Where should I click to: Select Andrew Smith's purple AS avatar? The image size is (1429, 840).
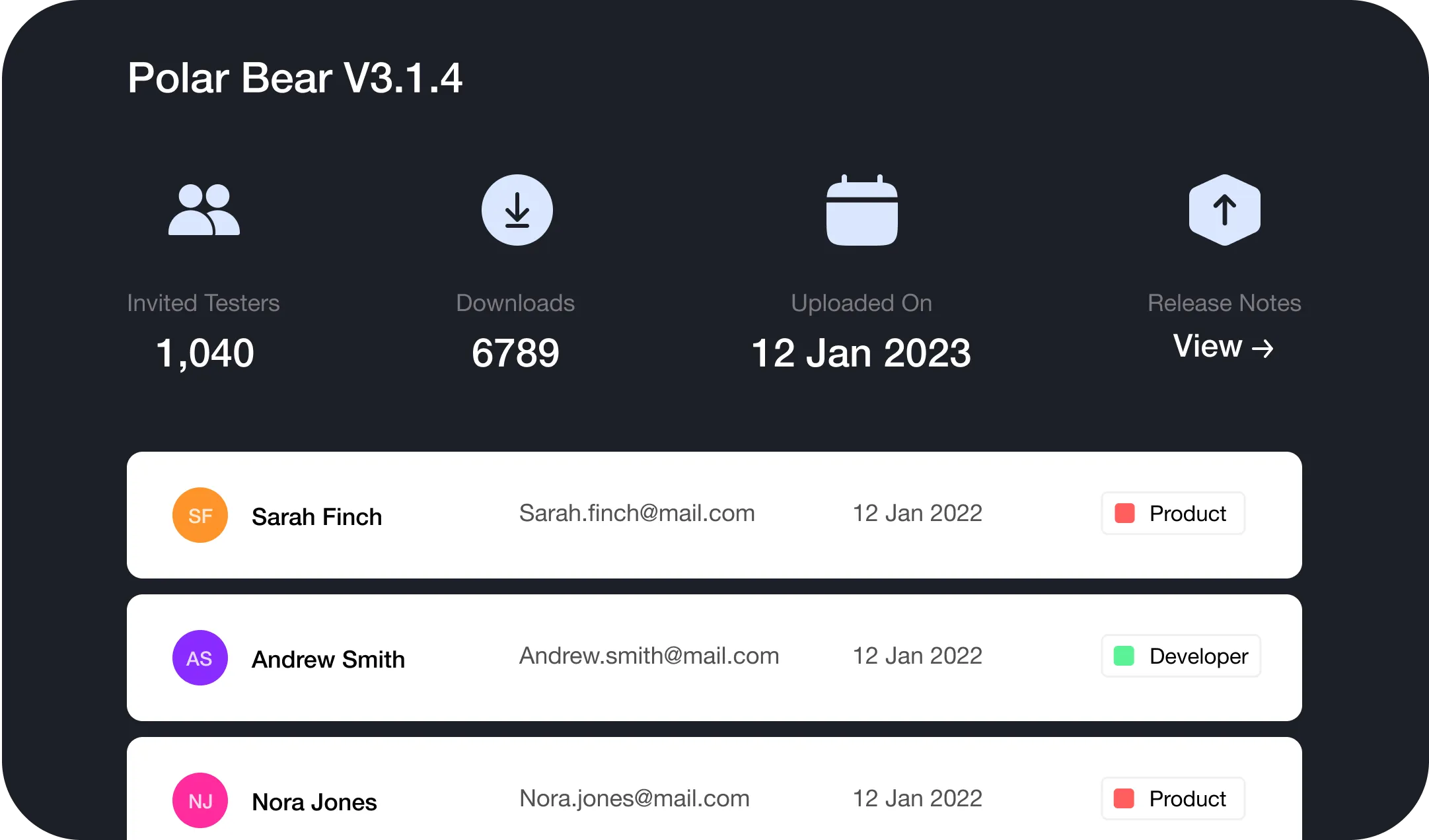click(x=200, y=658)
